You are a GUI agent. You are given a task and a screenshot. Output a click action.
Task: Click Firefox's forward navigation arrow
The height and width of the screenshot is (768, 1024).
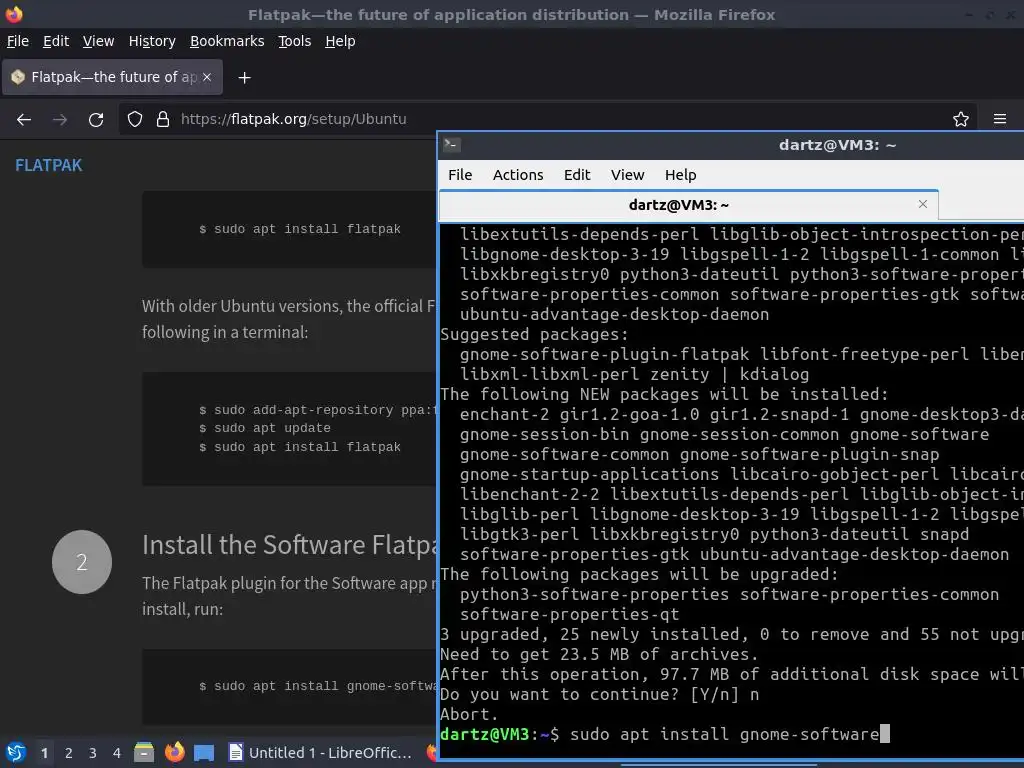pos(60,120)
